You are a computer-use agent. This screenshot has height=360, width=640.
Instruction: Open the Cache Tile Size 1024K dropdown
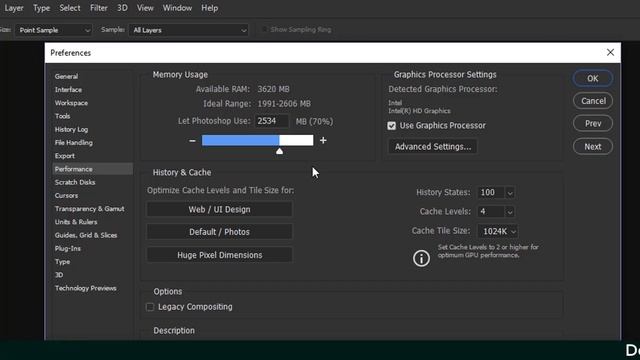click(x=498, y=231)
